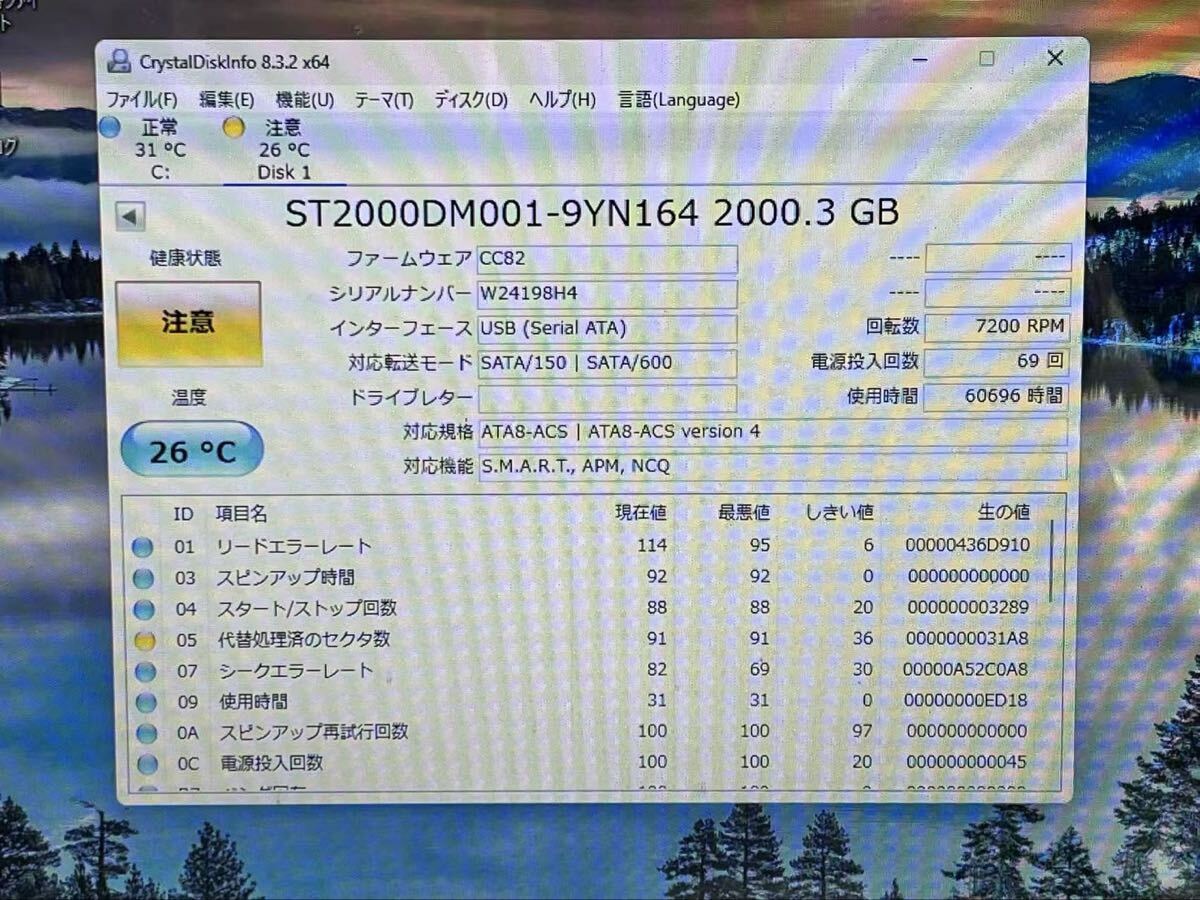Select the 05 代替処理済のセクタ数 attribute row
This screenshot has height=900, width=1200.
(x=400, y=639)
